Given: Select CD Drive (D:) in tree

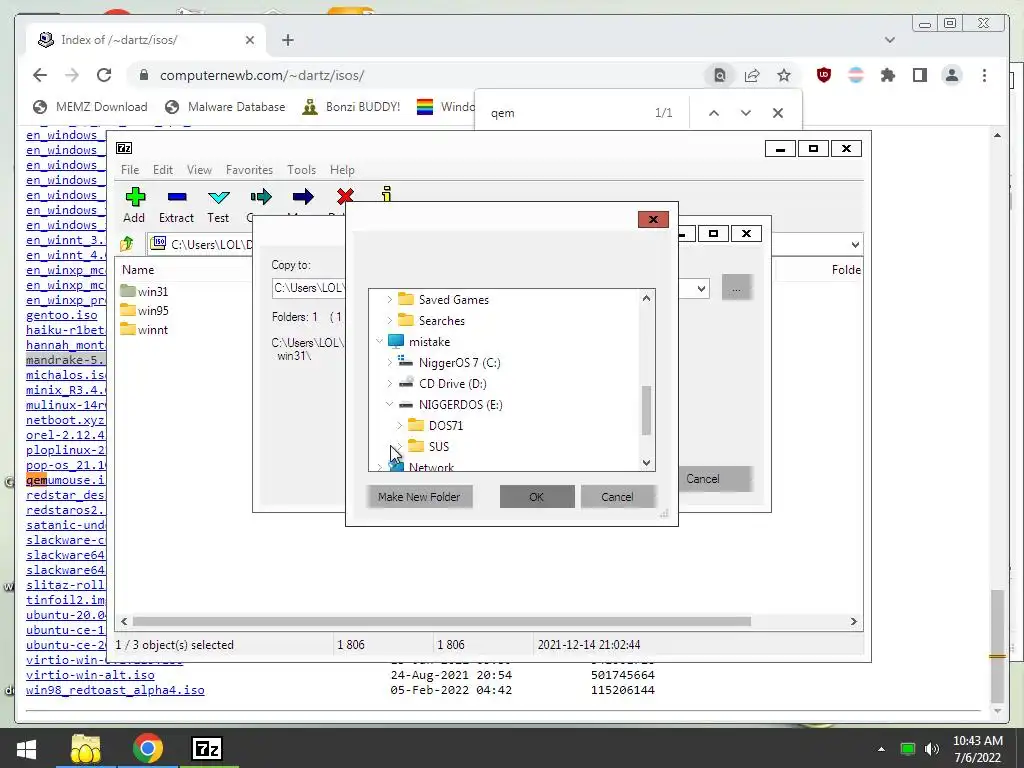Looking at the screenshot, I should (x=453, y=384).
